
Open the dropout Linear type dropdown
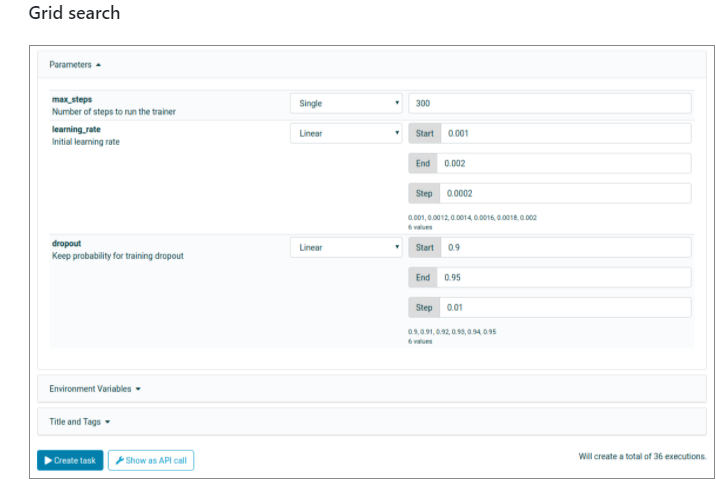(346, 247)
